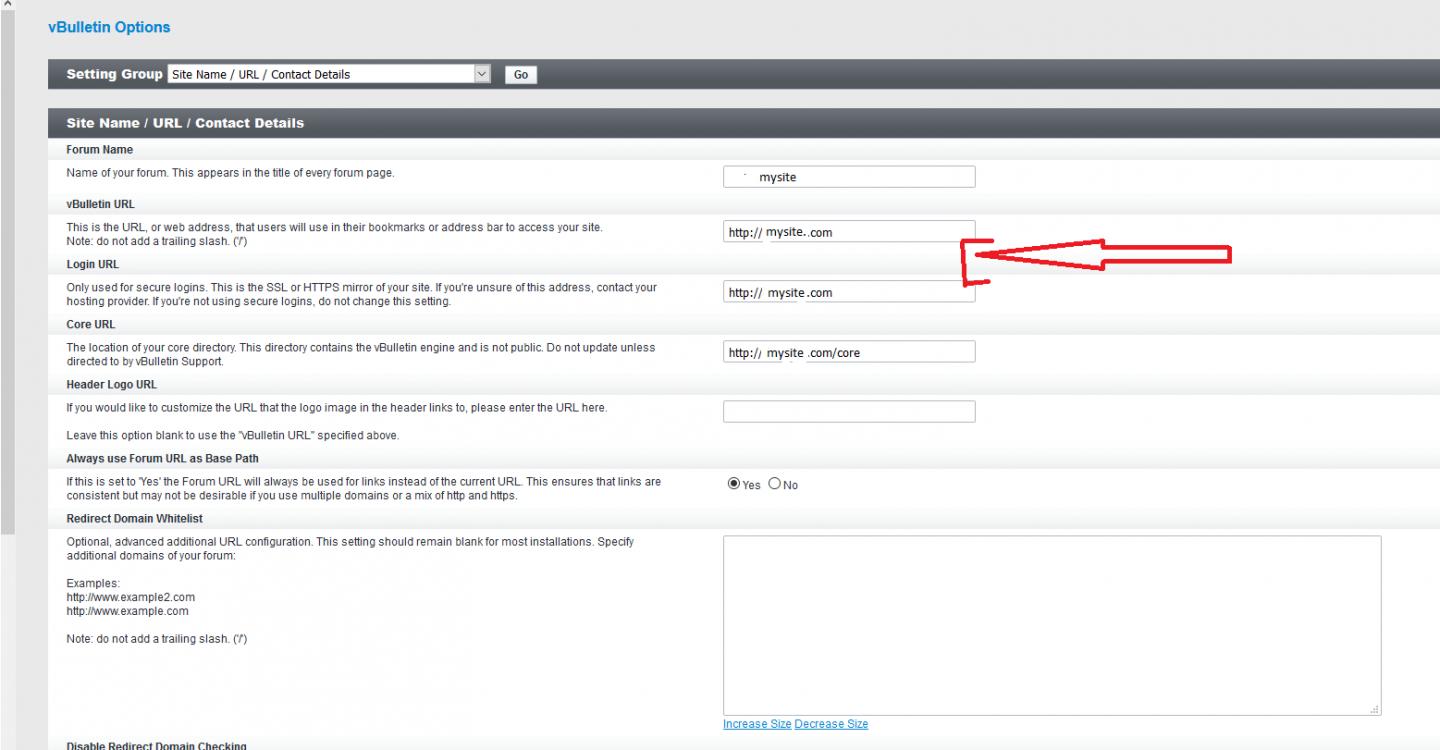Click the Forum Name input field
Screen dimensions: 1440x750
pyautogui.click(x=849, y=177)
